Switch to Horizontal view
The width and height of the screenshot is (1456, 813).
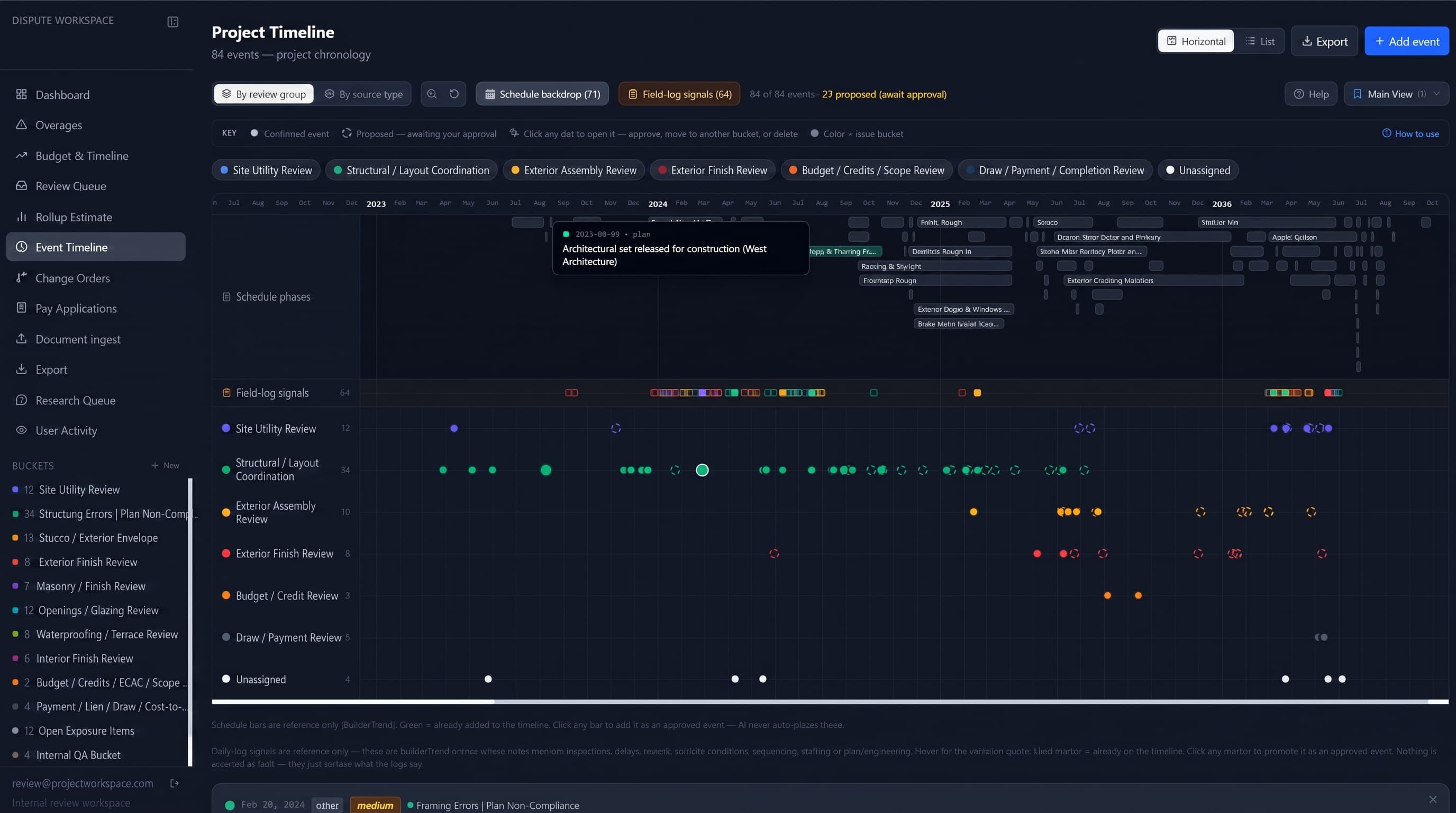coord(1196,41)
